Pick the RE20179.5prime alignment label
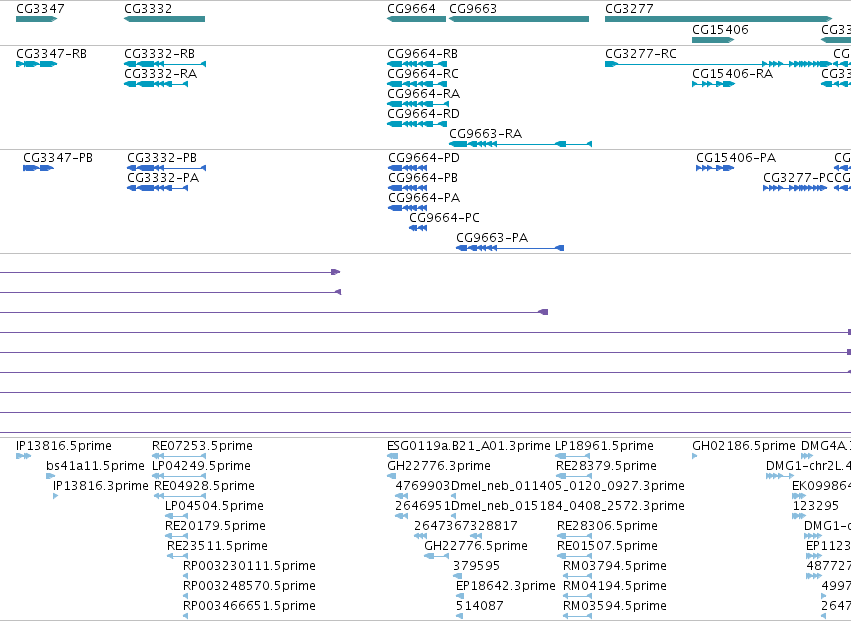 pos(215,527)
